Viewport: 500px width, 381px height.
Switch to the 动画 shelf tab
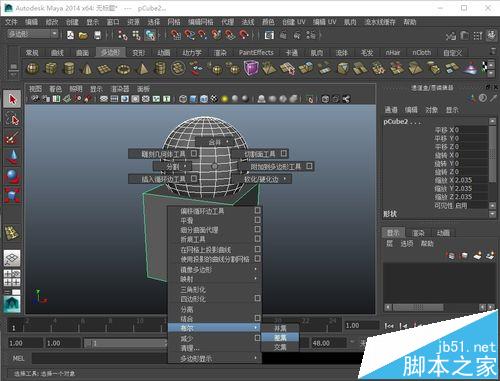163,52
